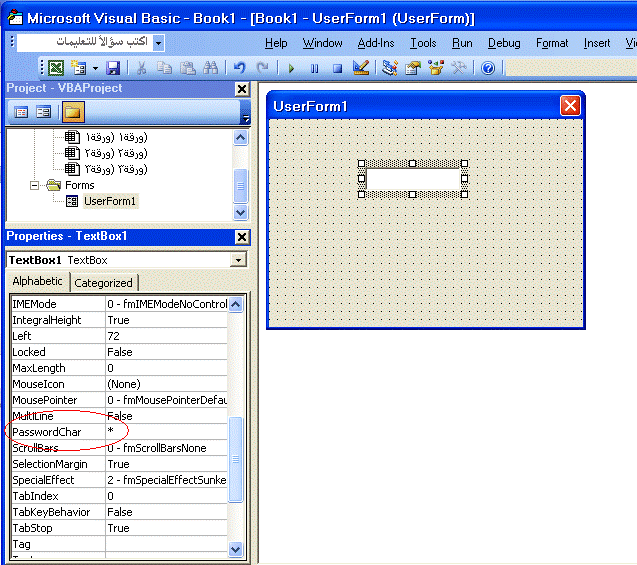Click the Break pause icon
Screen dimensions: 637x565
[x=314, y=68]
